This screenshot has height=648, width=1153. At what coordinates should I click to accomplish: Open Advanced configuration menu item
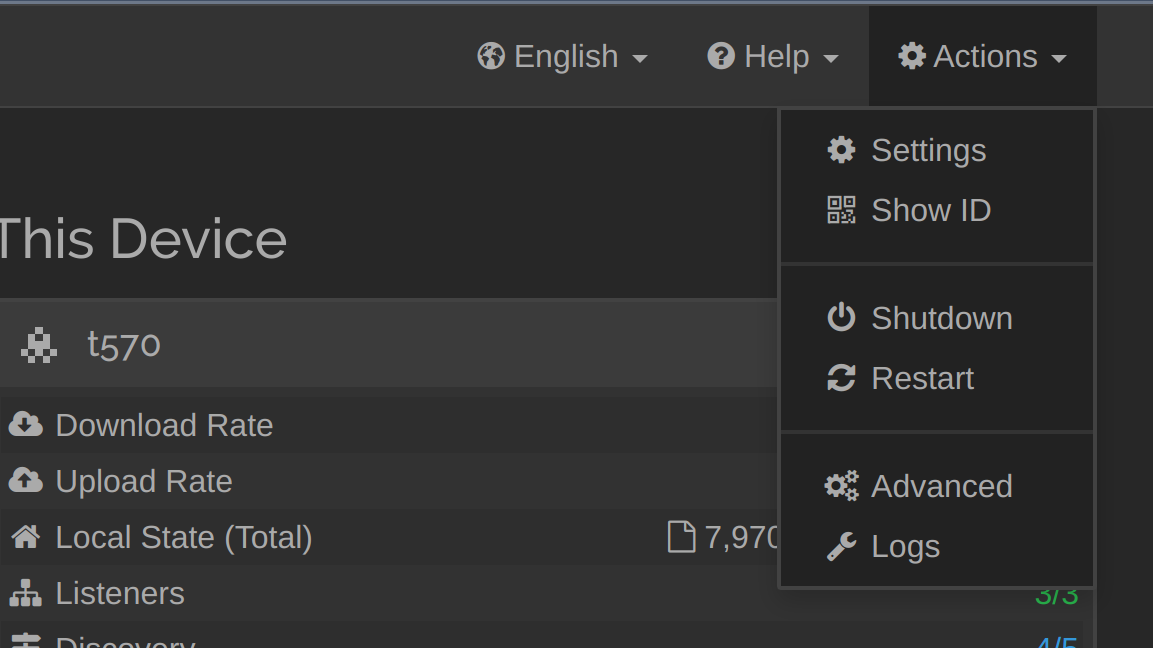pyautogui.click(x=941, y=486)
